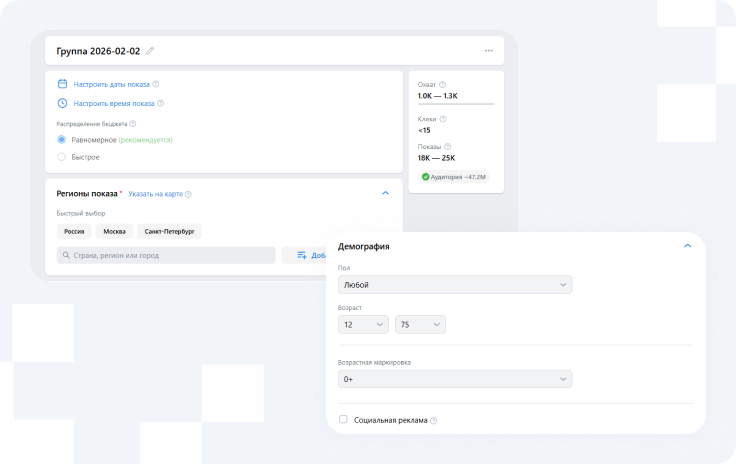Screen dimensions: 736x464
Task: Choose Санкт-Петербург quick region chip
Action: click(x=168, y=231)
